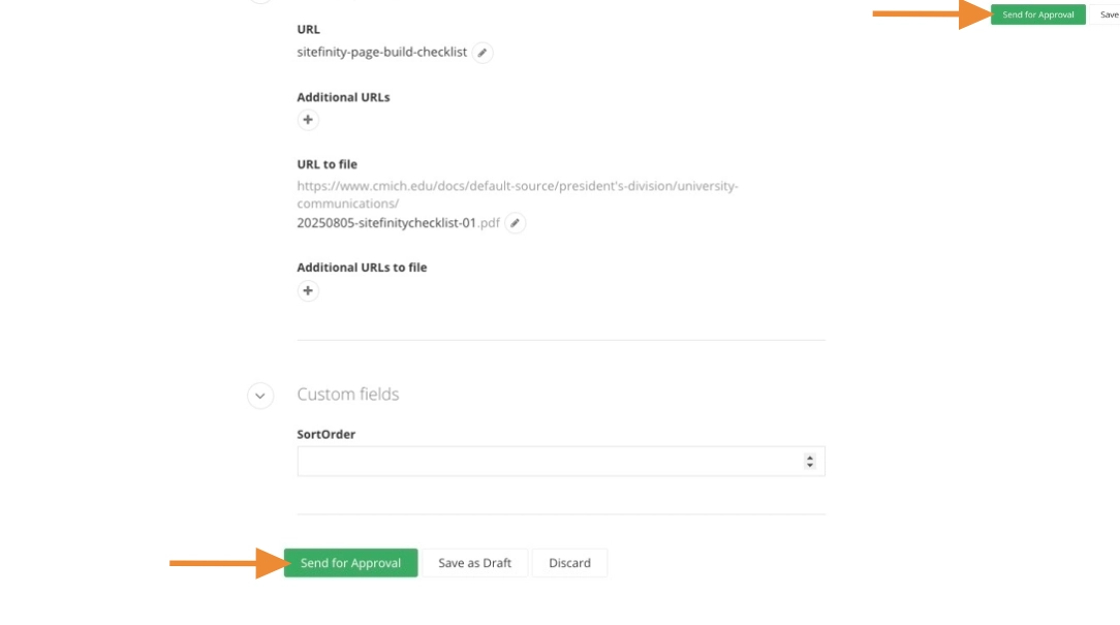Click the 20250805-sitefinitychecklist-01 file name text
The width and height of the screenshot is (1120, 625).
386,223
